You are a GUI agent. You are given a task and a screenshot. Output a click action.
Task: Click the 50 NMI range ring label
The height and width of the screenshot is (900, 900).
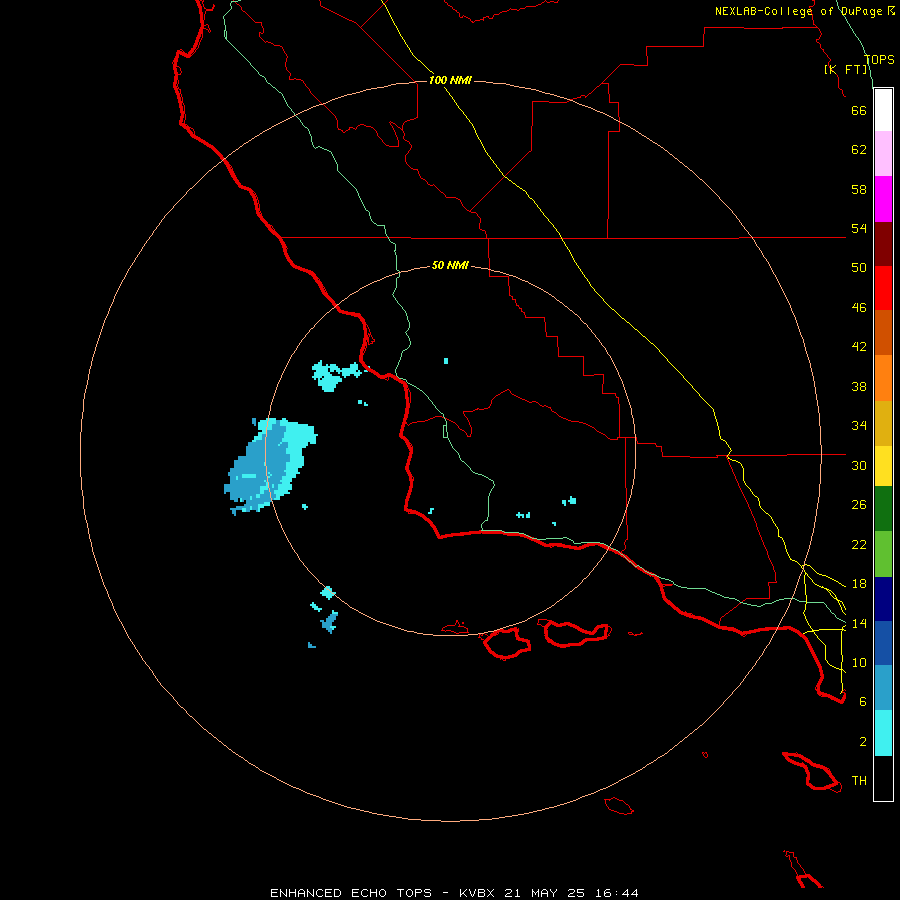click(x=450, y=265)
